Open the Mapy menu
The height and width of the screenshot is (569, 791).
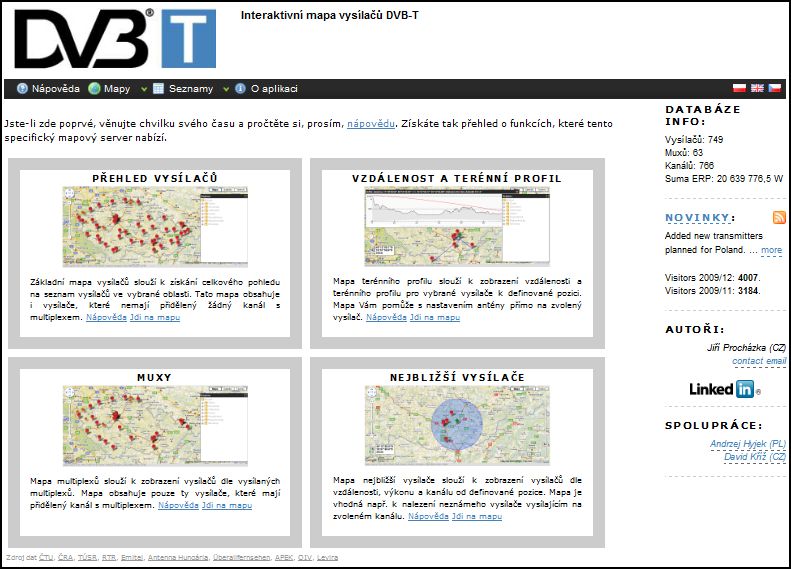pos(117,89)
